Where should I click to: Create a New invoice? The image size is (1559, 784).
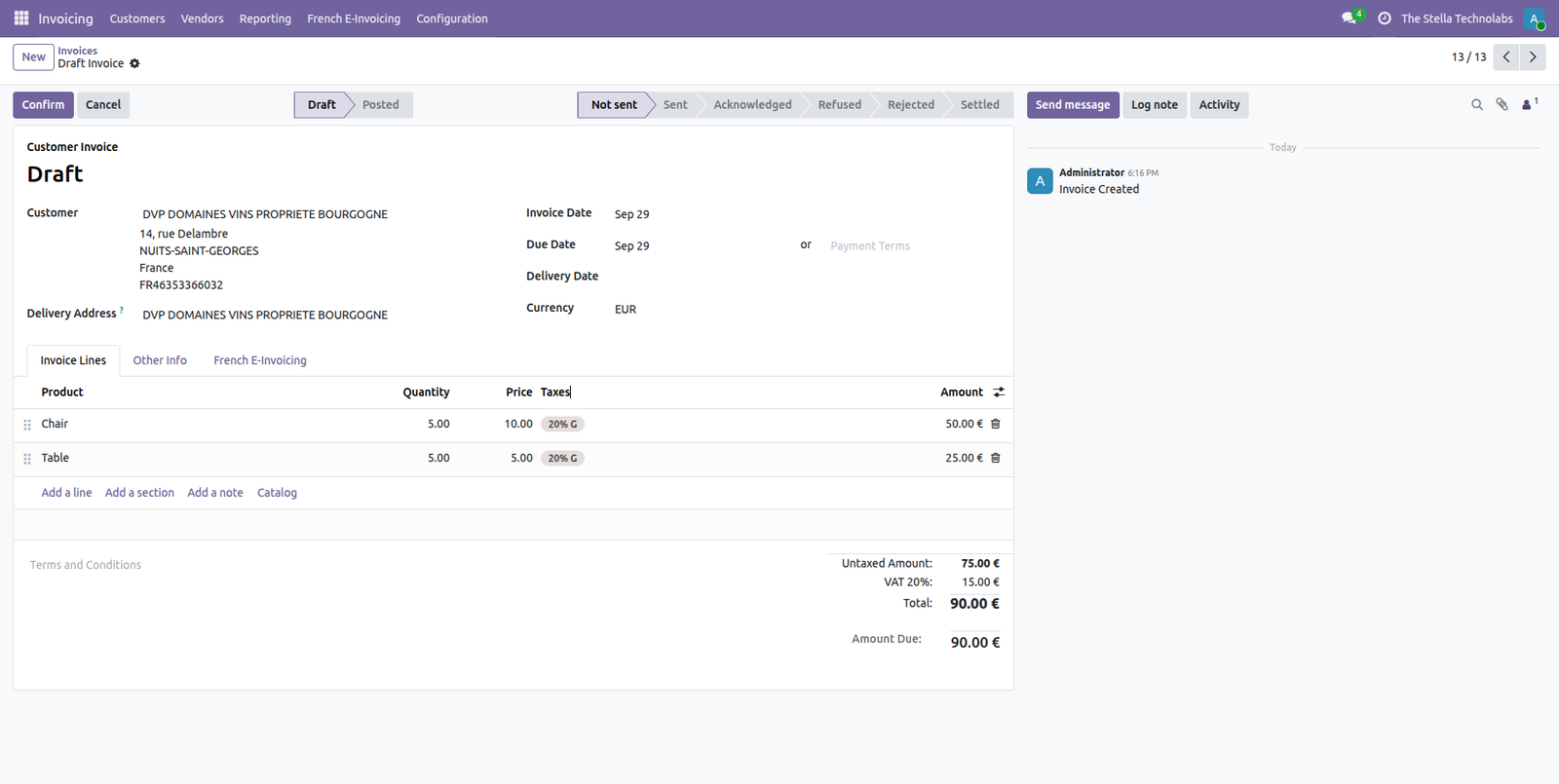pyautogui.click(x=34, y=57)
